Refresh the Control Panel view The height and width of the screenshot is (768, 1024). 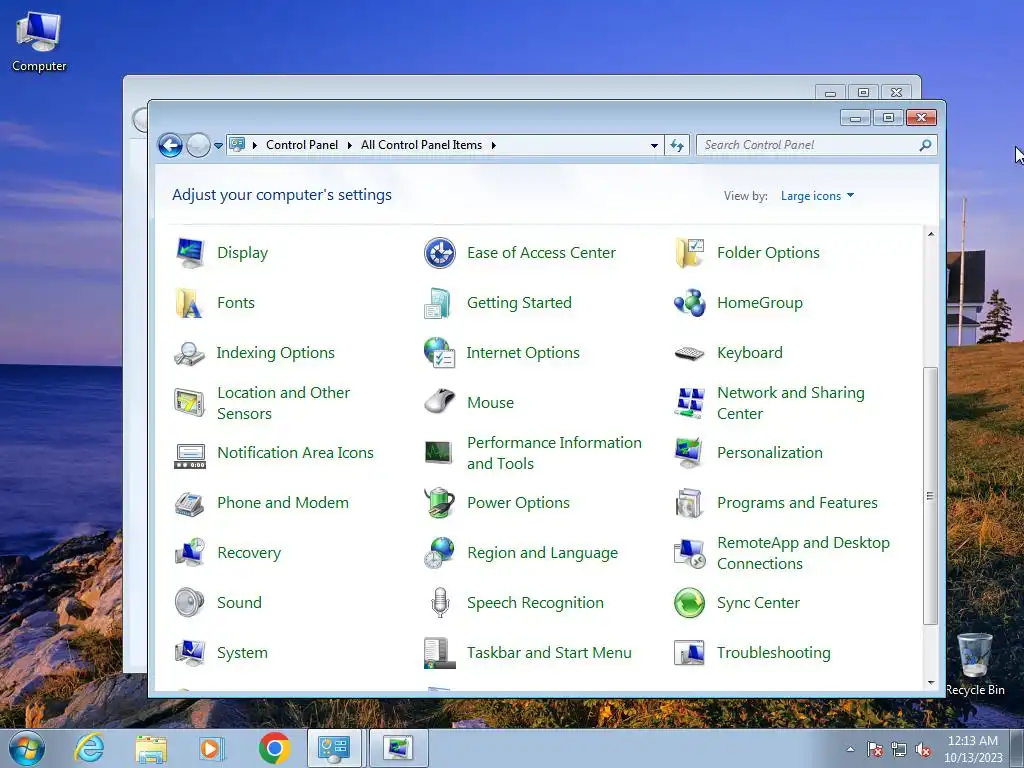click(677, 146)
